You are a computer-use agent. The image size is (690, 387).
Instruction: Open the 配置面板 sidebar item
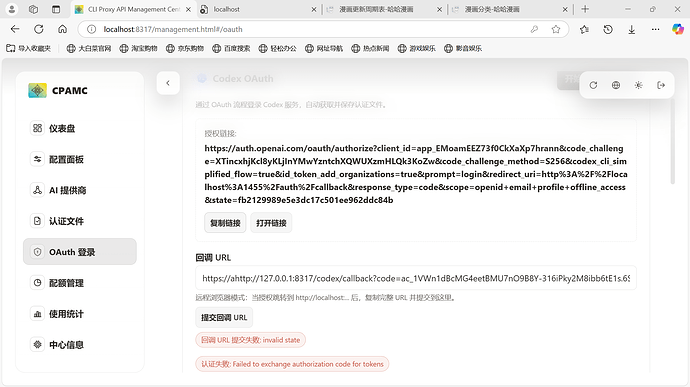80,159
